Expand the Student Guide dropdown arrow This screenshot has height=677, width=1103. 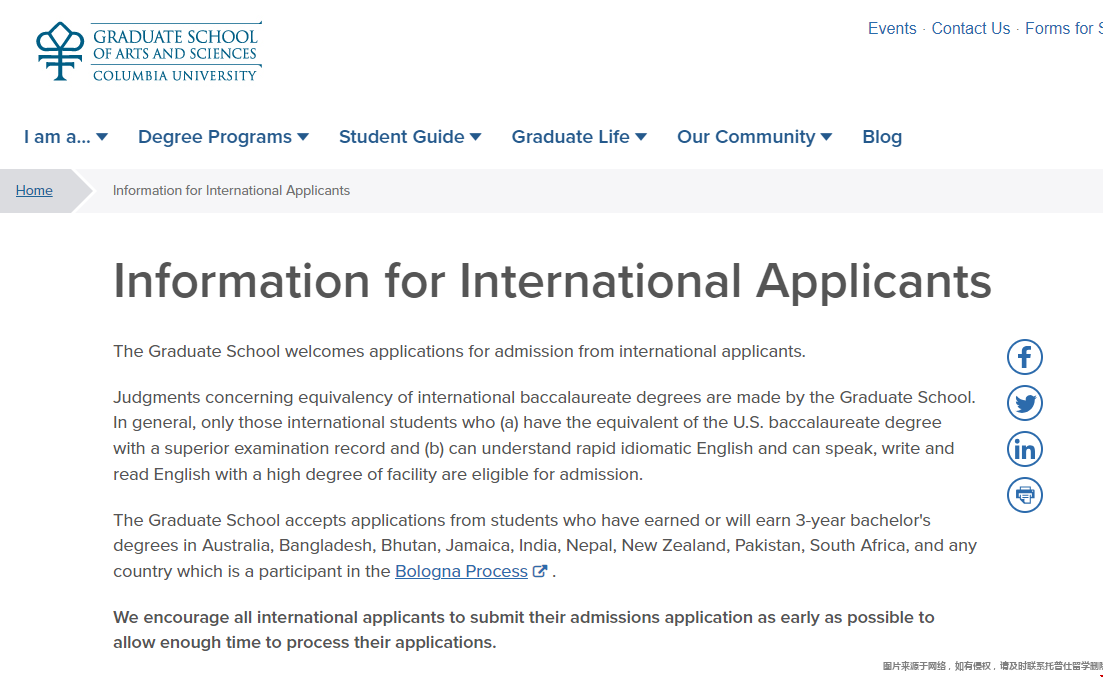[x=476, y=137]
